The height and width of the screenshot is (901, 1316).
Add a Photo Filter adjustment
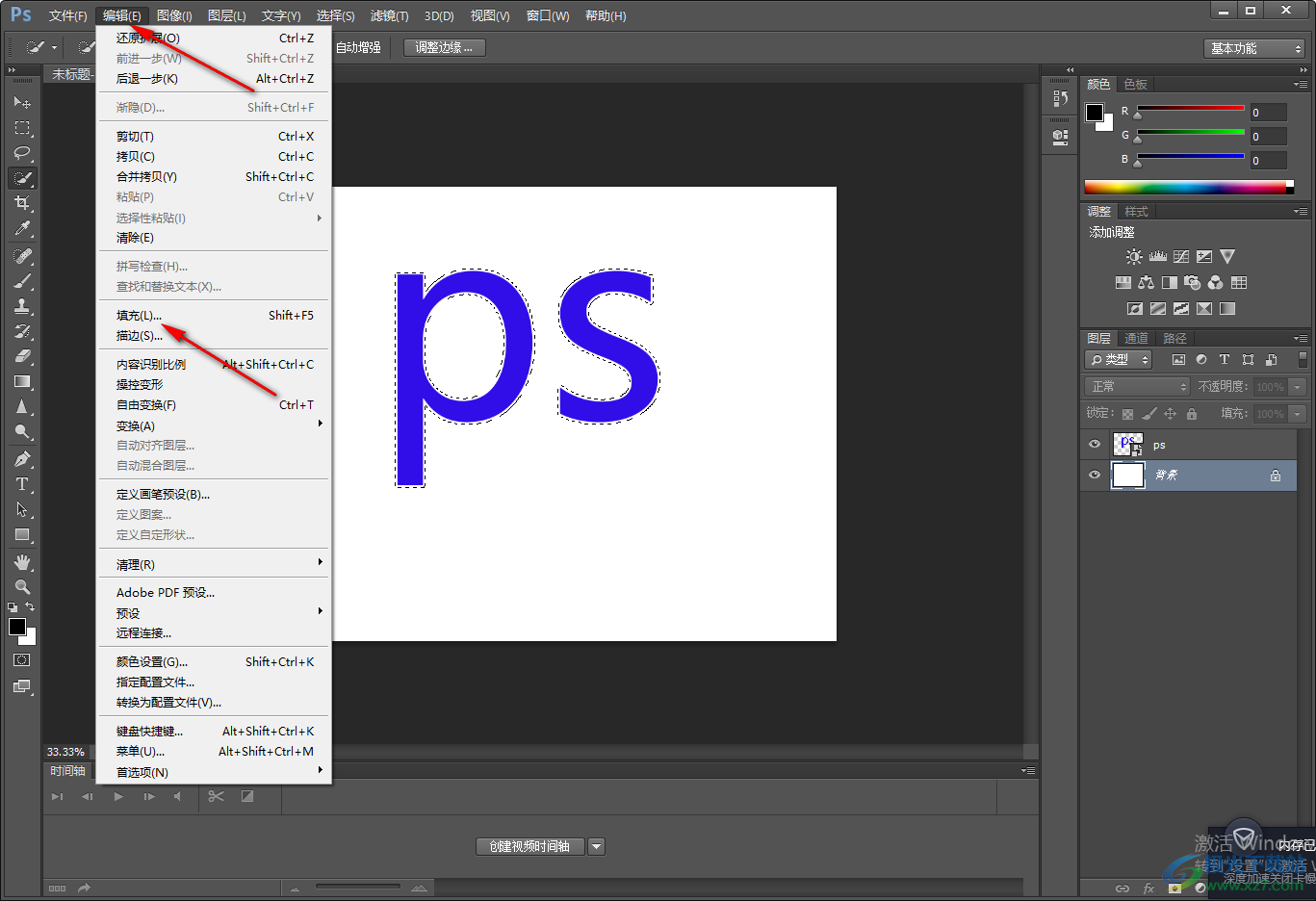(1193, 283)
